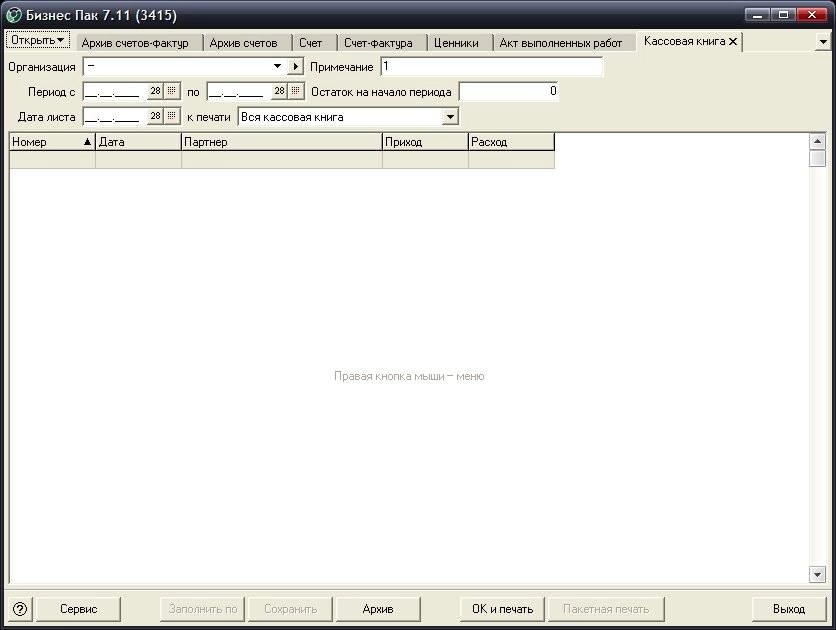Click OK и печать button
The image size is (836, 630).
502,609
